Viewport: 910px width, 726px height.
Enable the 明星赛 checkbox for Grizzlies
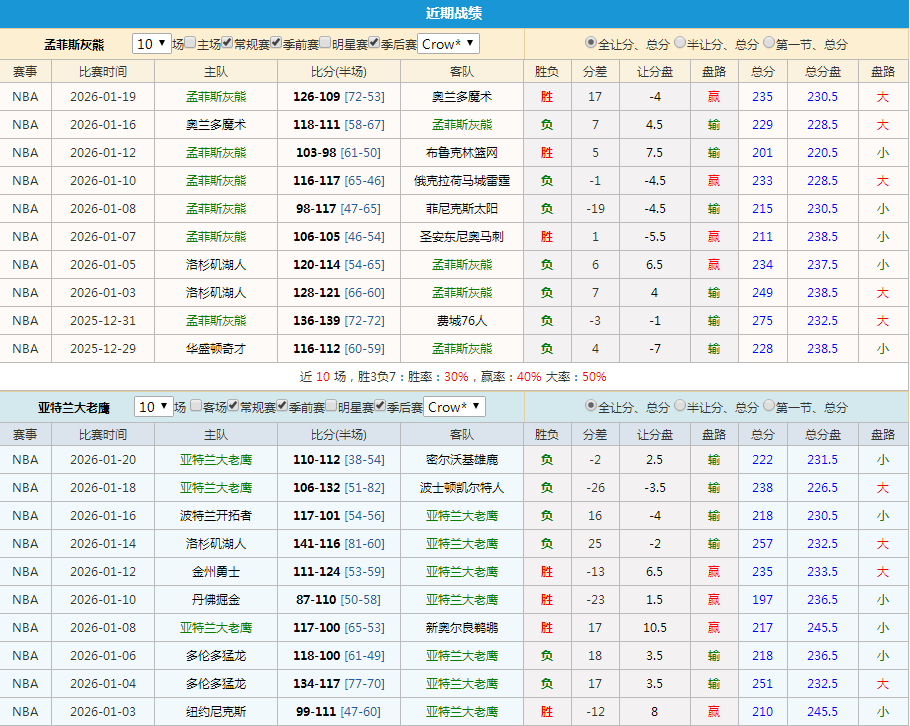[327, 44]
